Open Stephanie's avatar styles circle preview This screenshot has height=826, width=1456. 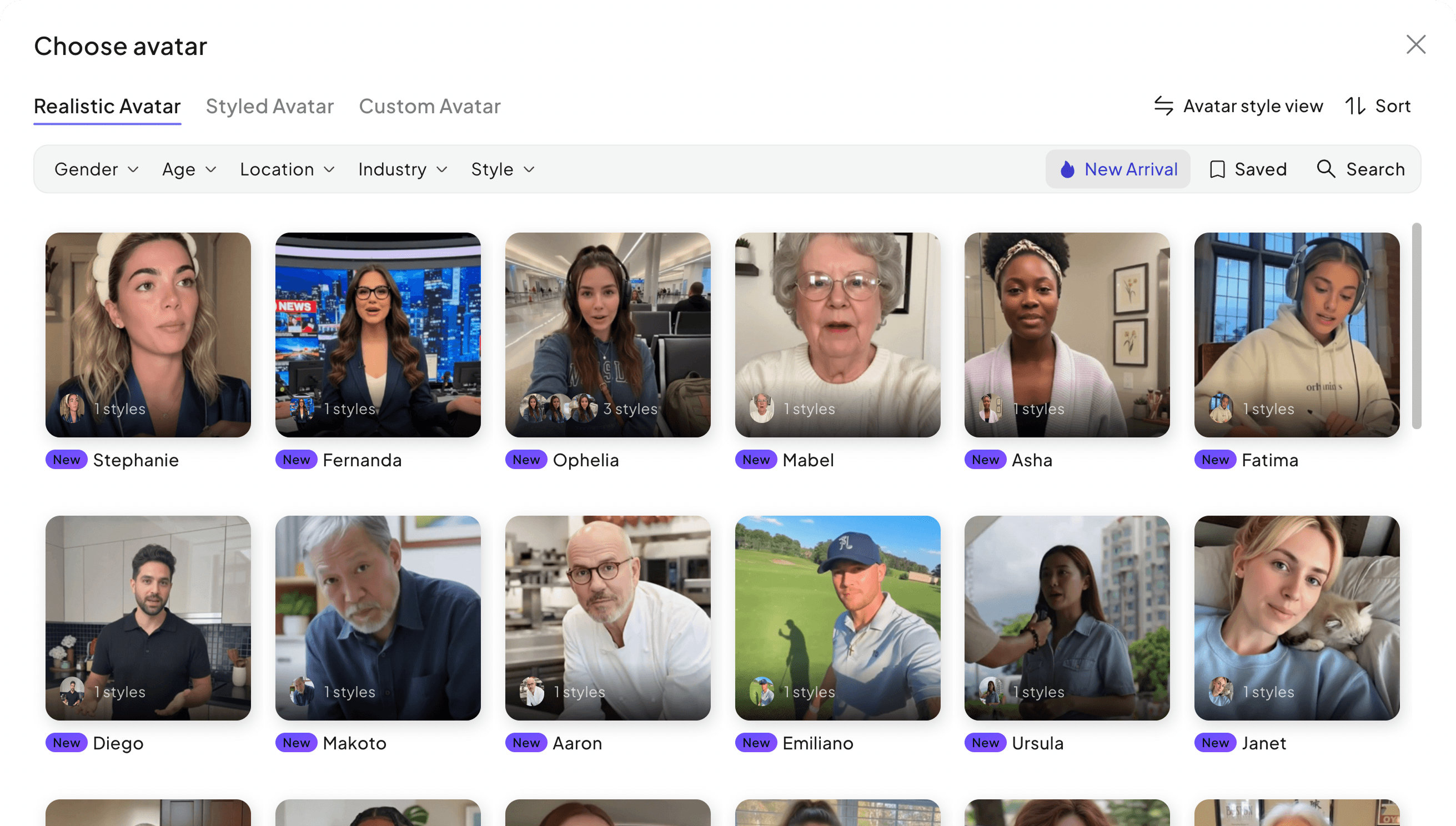tap(71, 409)
